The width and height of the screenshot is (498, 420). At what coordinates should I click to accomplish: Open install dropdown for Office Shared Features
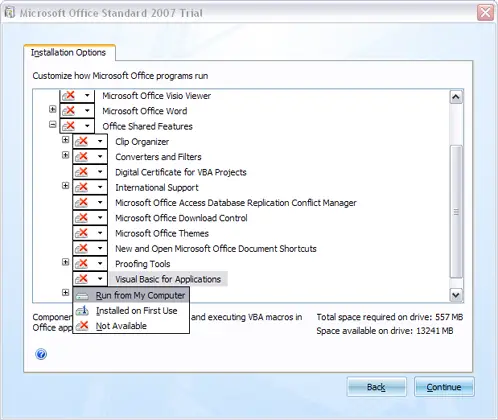77,126
